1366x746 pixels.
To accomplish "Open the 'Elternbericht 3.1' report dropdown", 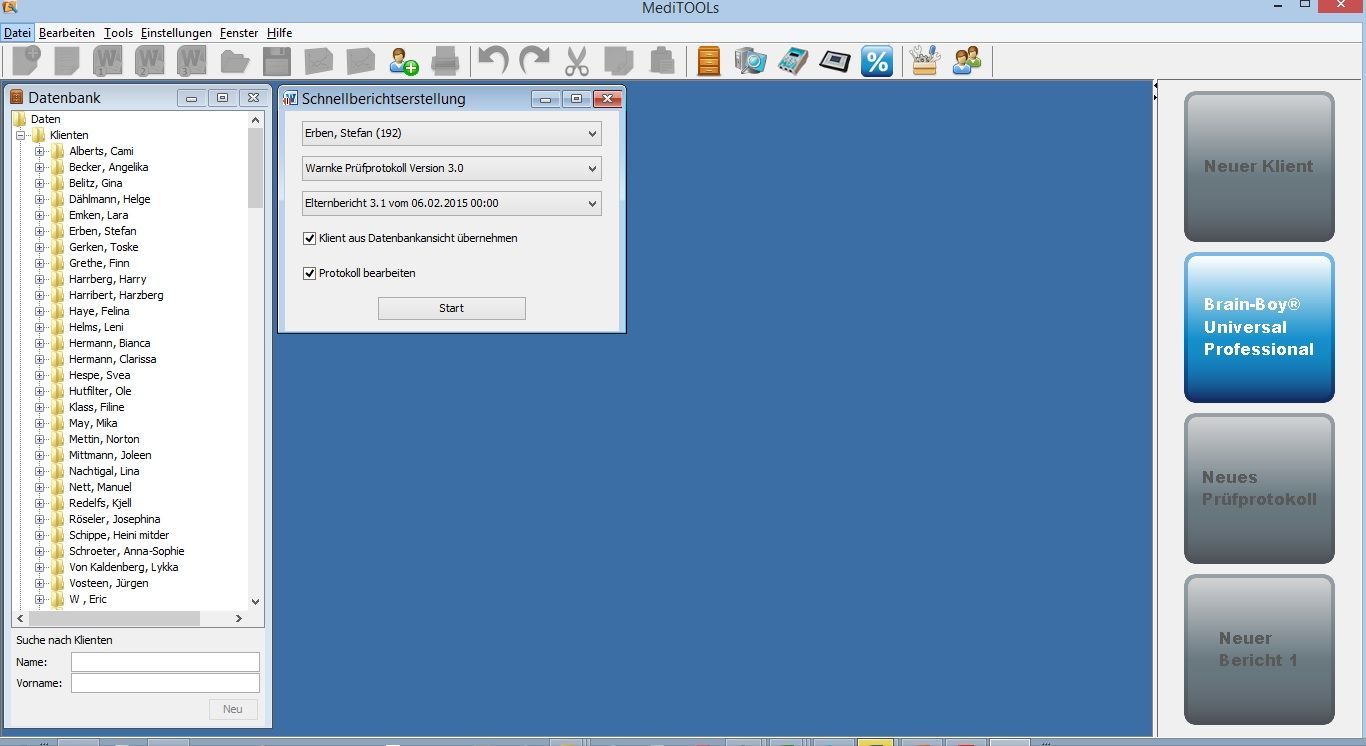I will pyautogui.click(x=451, y=203).
